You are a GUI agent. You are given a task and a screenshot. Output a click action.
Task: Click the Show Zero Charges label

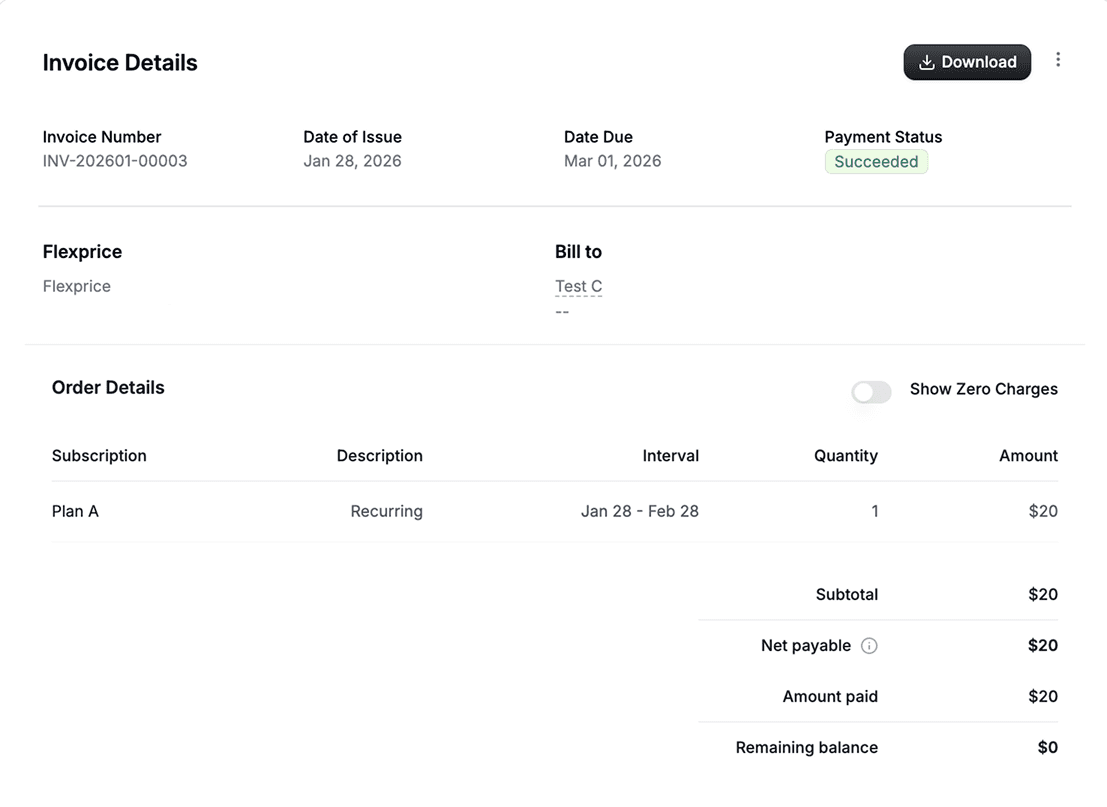click(x=983, y=389)
